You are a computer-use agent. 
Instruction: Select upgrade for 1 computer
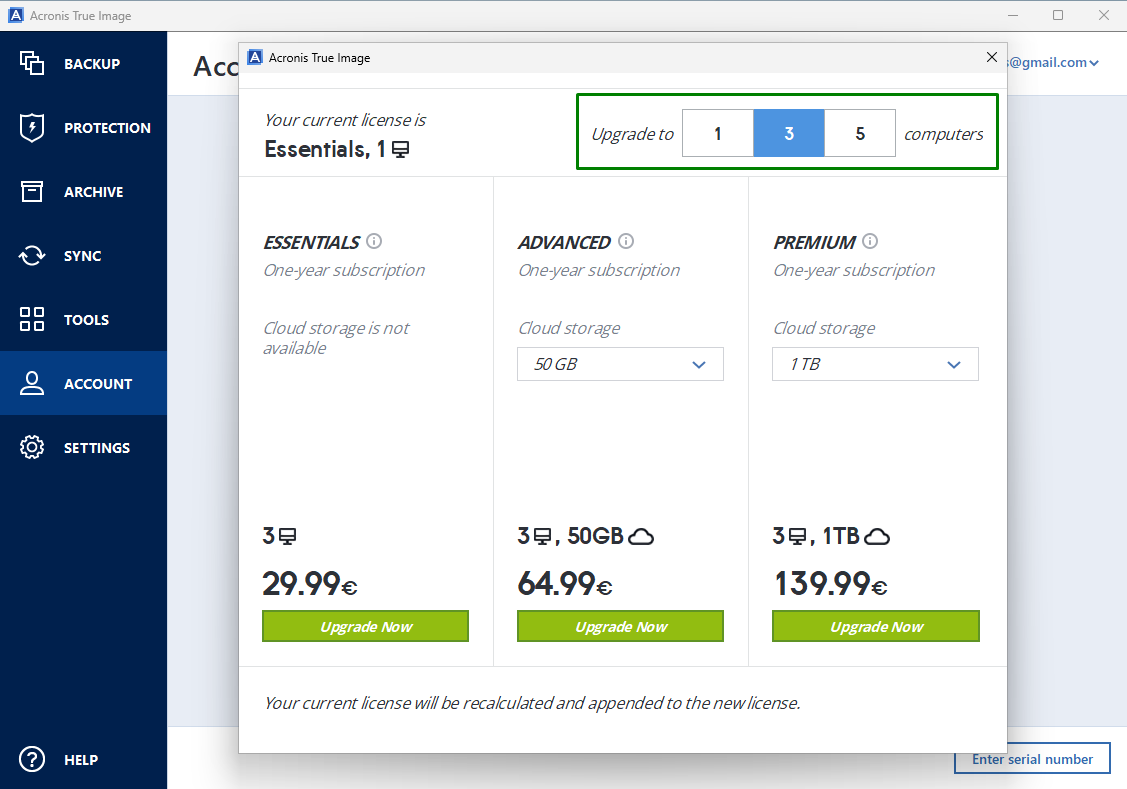717,133
